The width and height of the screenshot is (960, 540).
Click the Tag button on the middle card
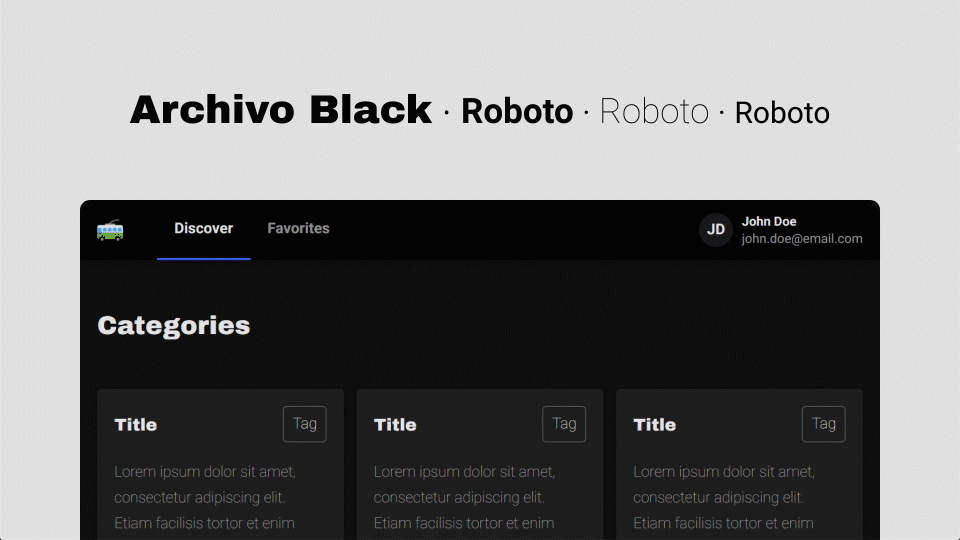564,424
